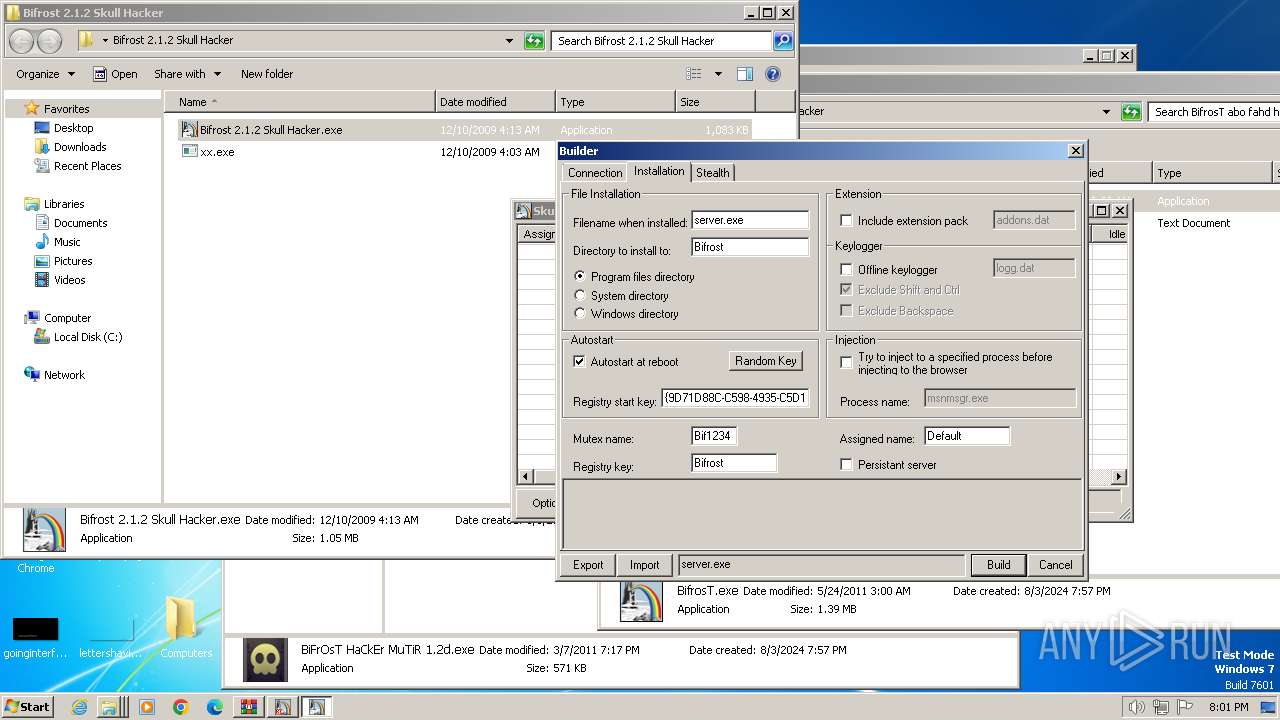Enable inject to a specified process option

(x=846, y=363)
